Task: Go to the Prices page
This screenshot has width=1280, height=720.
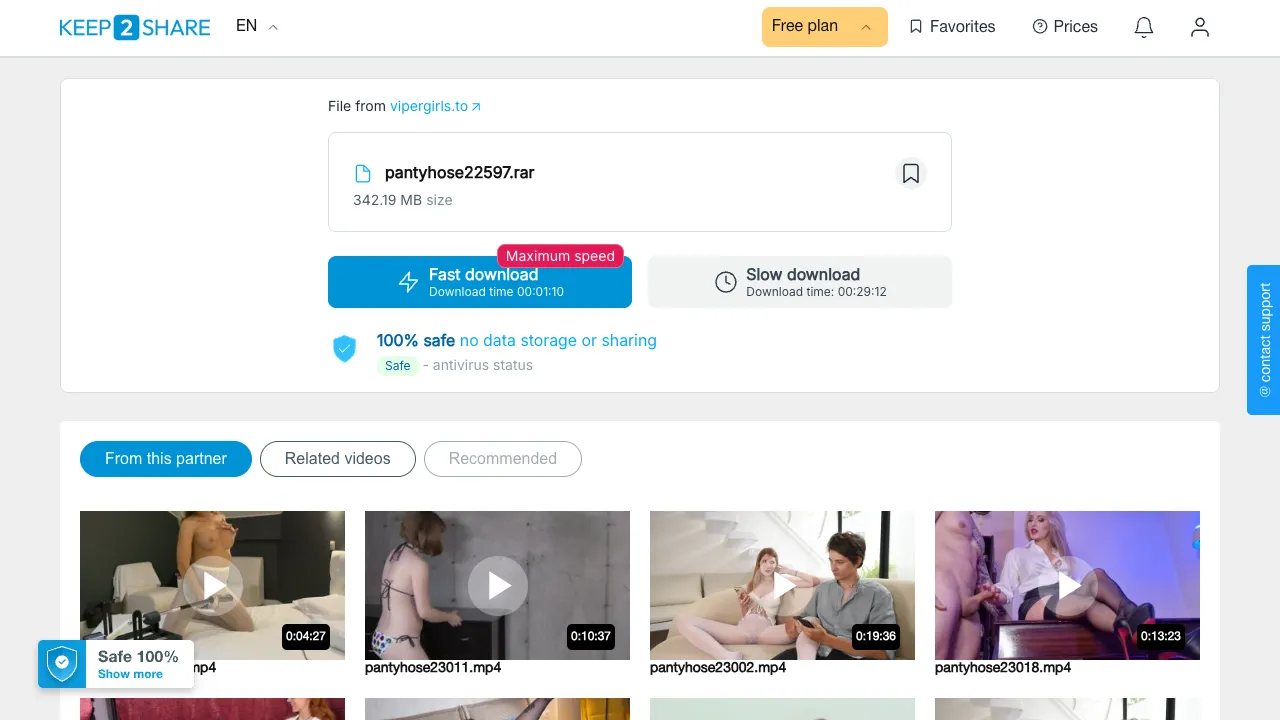Action: tap(1065, 27)
